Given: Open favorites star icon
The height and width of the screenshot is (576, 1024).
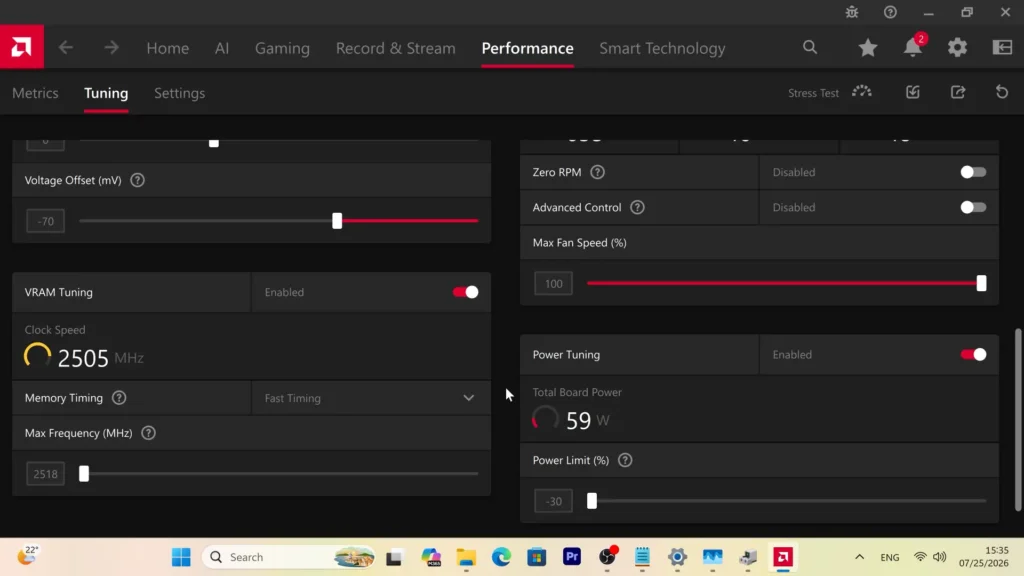Looking at the screenshot, I should coord(867,47).
